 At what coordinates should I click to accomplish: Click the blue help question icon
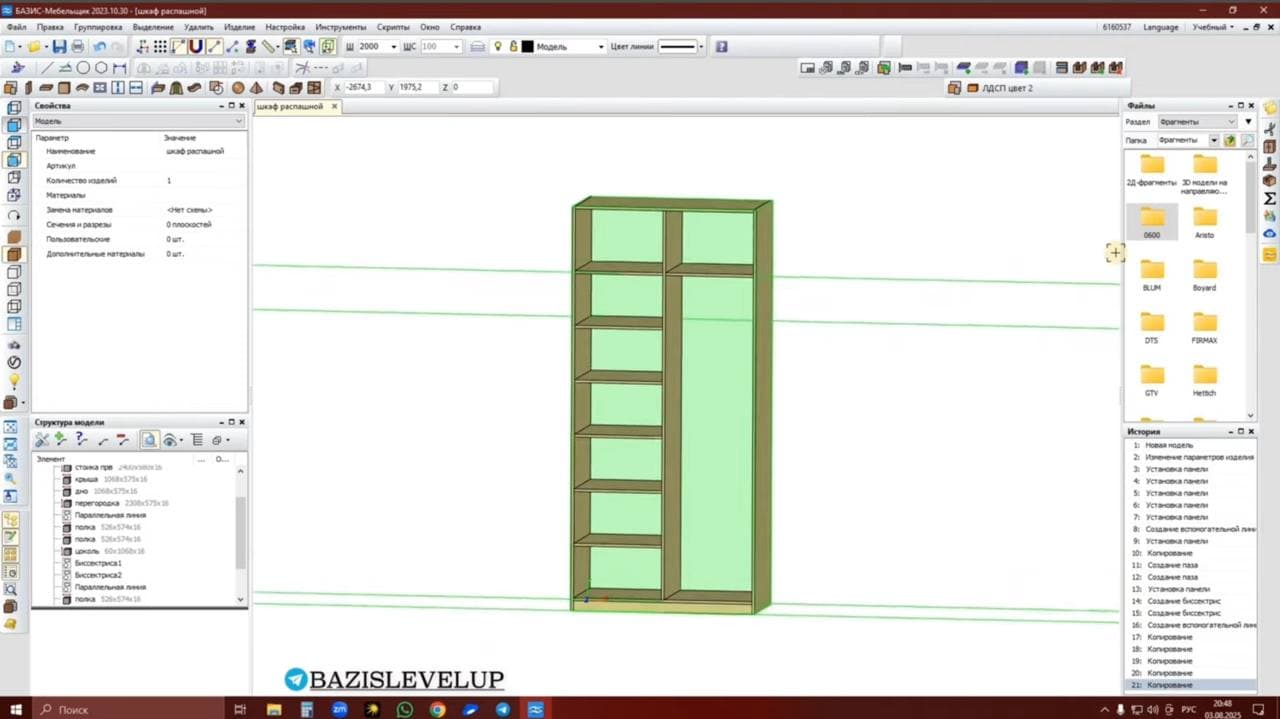[722, 46]
